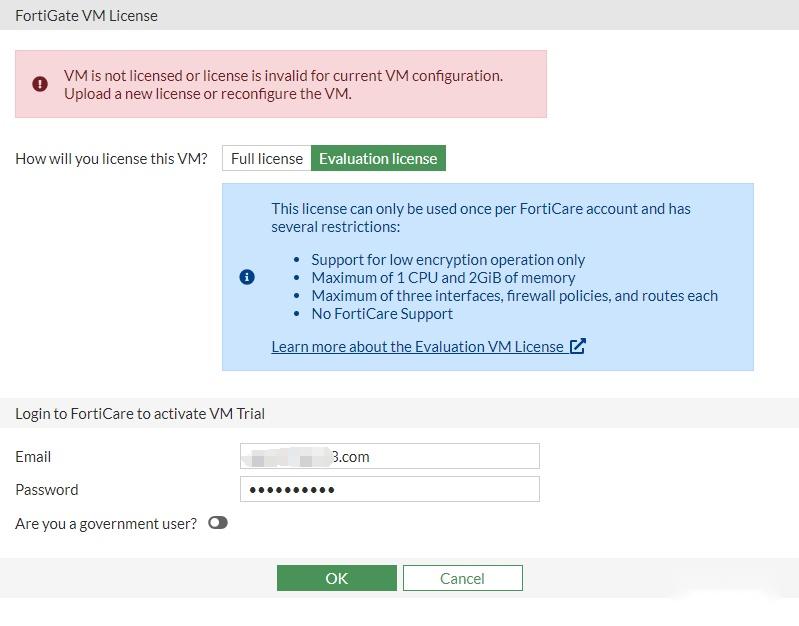Screen dimensions: 799x626
Task: Focus the Password input field
Action: (390, 489)
